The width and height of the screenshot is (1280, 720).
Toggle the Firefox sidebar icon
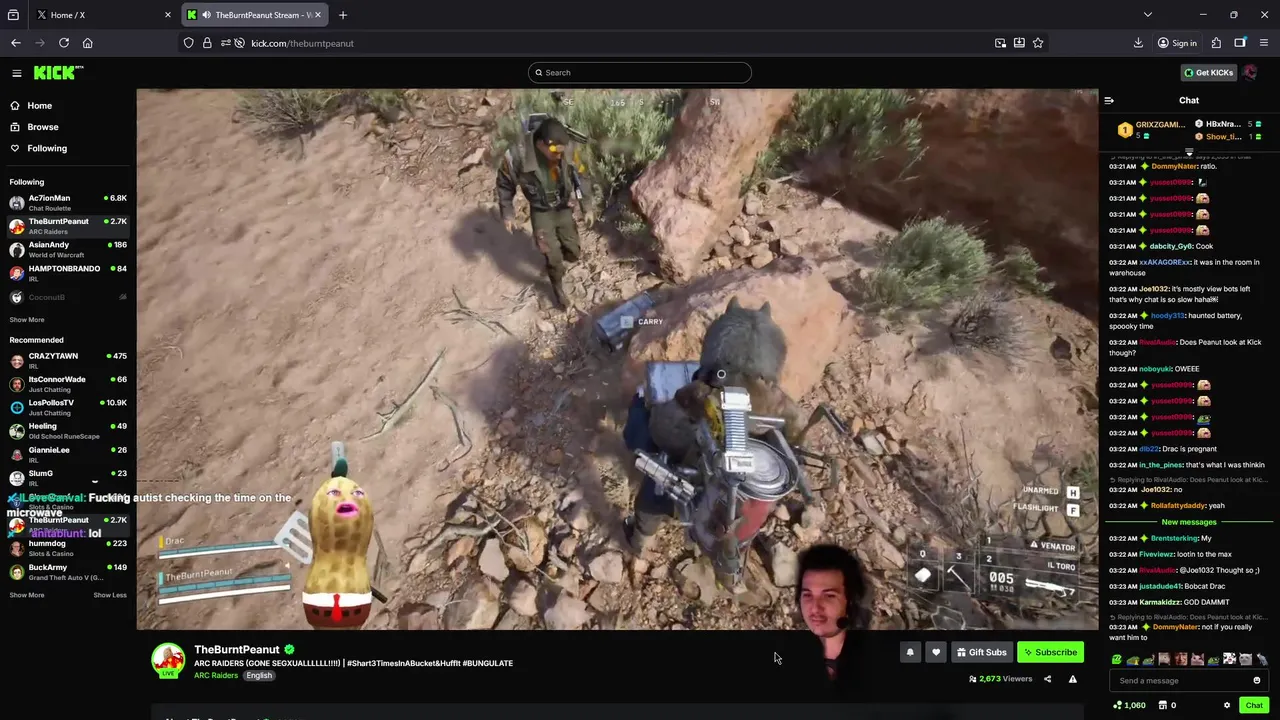(x=1240, y=43)
